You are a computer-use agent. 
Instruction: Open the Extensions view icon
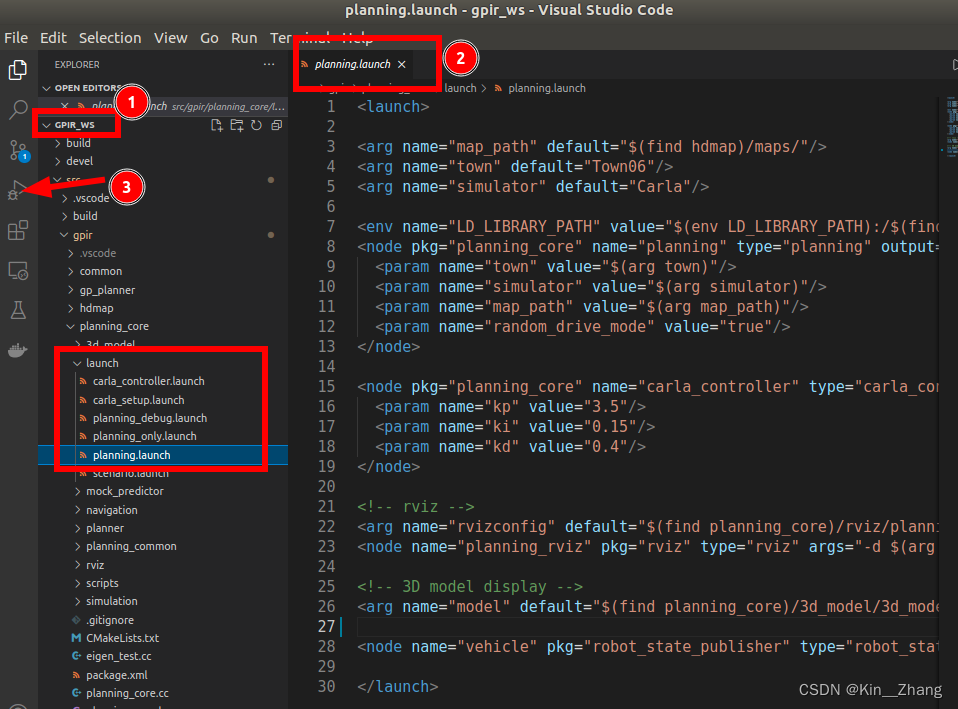pos(18,231)
